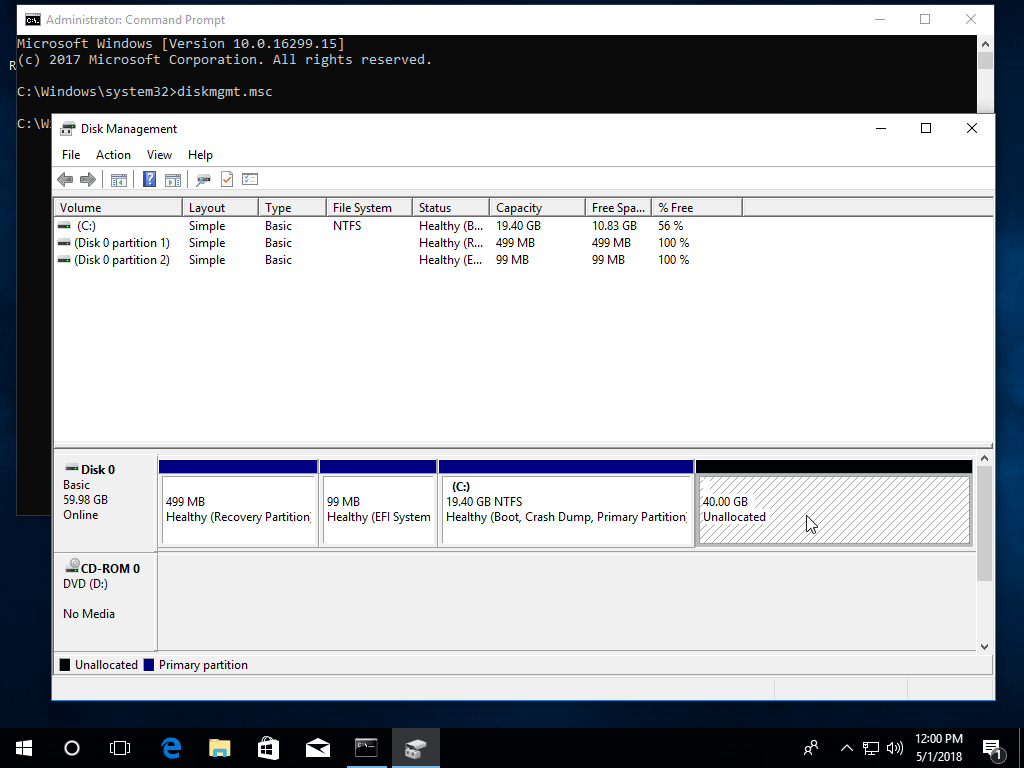Viewport: 1024px width, 768px height.
Task: Click the Back arrow toolbar button
Action: (65, 179)
